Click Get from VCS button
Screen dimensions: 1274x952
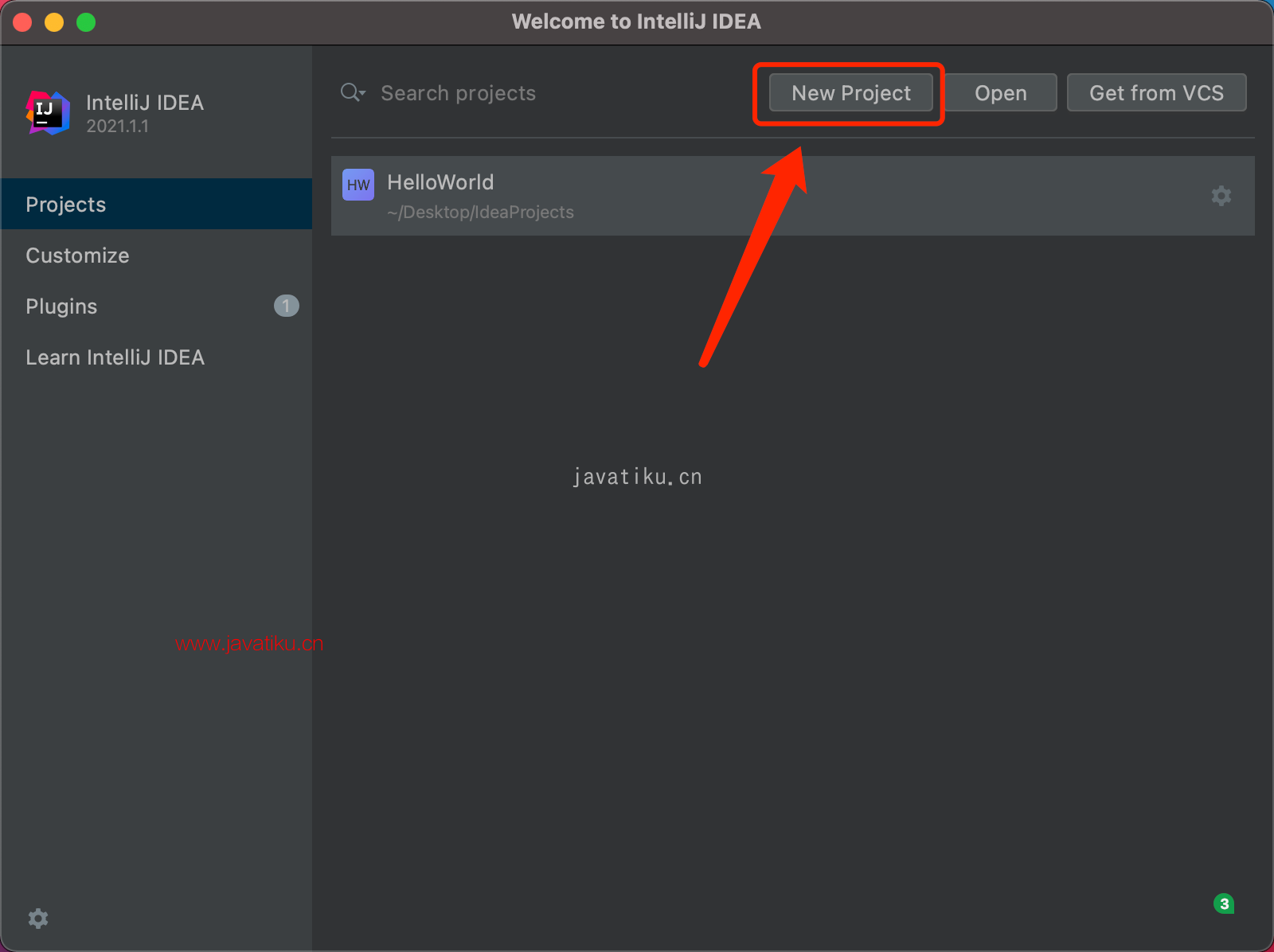pos(1156,93)
